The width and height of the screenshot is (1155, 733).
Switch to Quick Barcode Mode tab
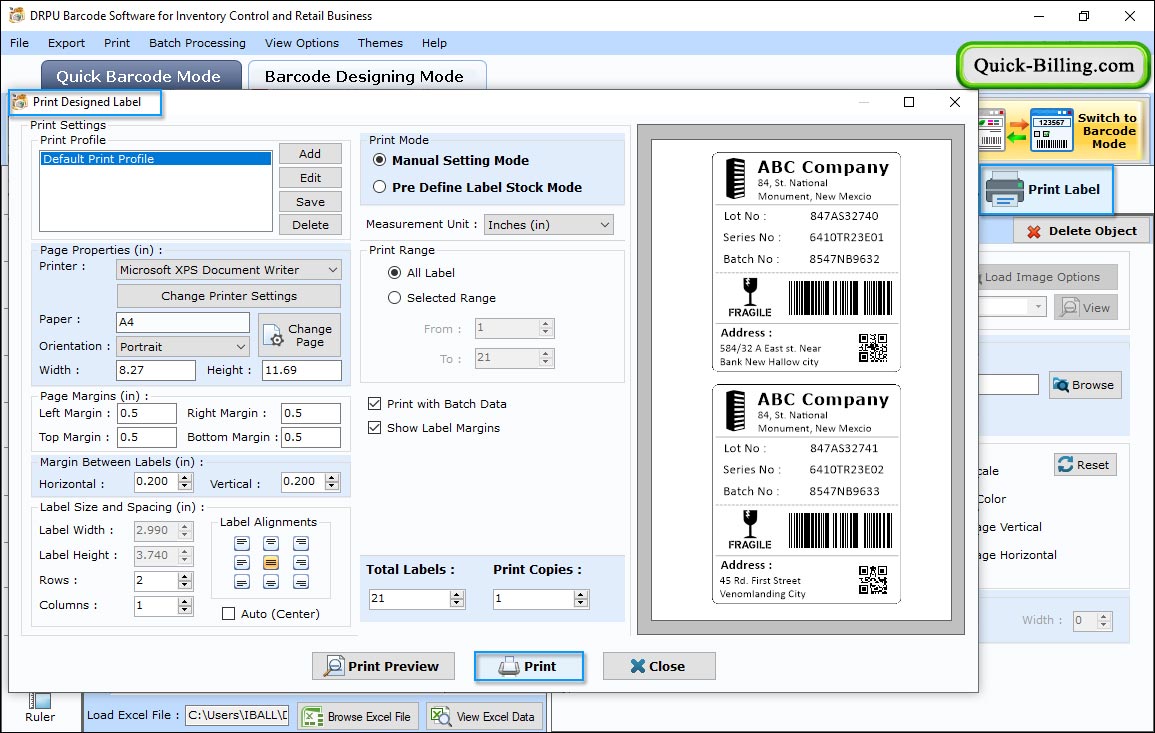(x=140, y=76)
